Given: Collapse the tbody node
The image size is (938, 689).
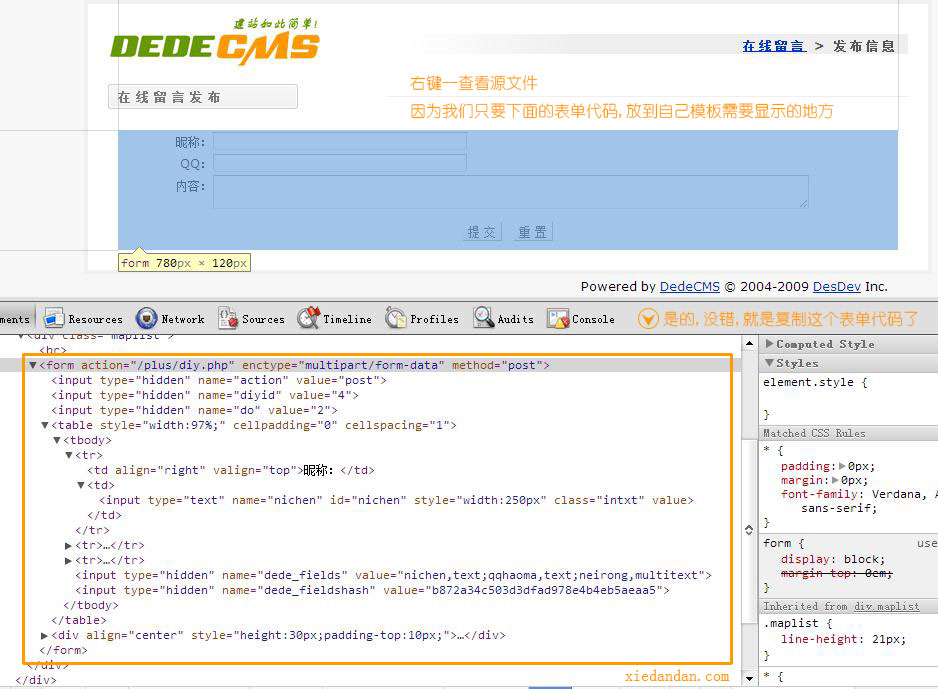Looking at the screenshot, I should click(x=57, y=440).
